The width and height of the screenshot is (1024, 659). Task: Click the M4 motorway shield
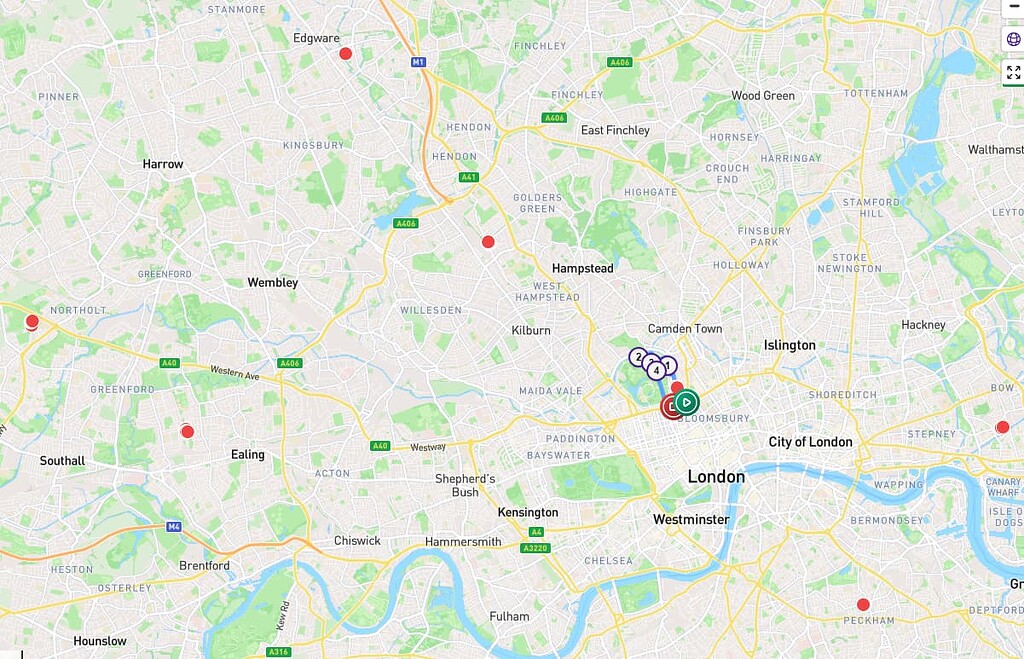173,526
